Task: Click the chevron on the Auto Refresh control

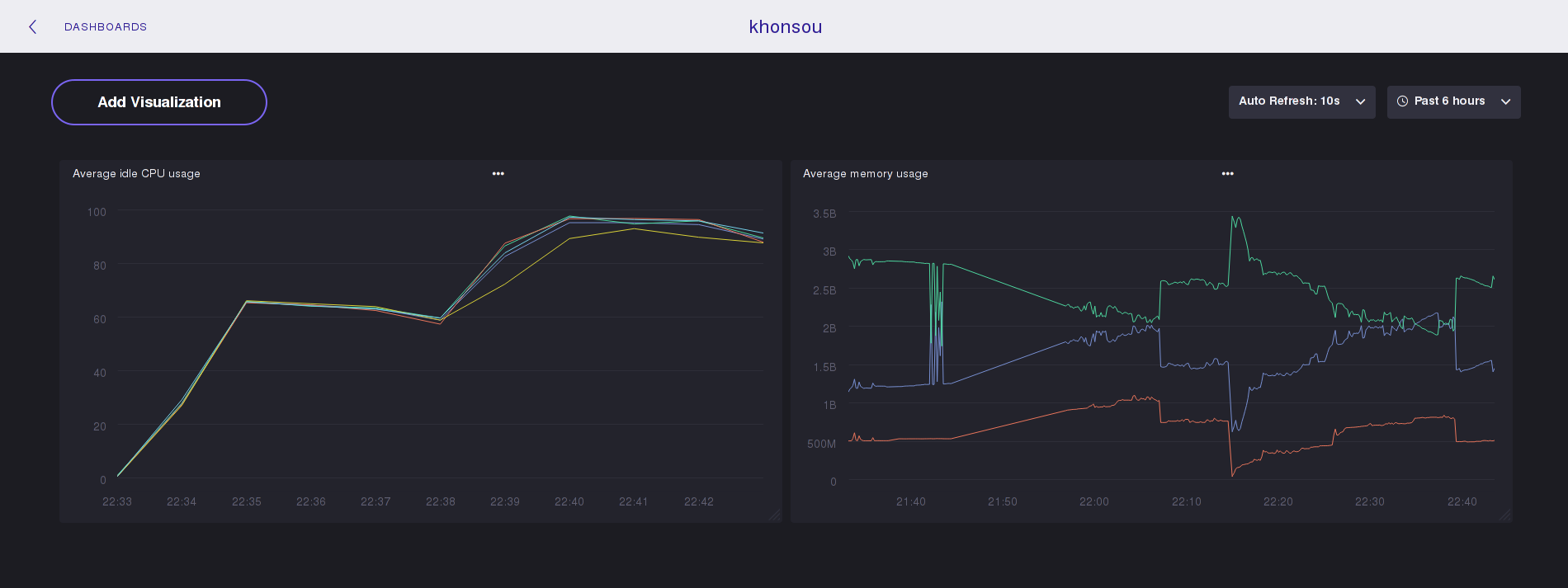Action: [x=1360, y=102]
